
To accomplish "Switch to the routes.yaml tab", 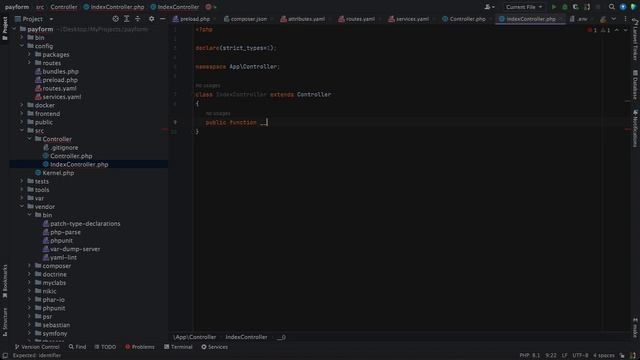I will [x=357, y=19].
